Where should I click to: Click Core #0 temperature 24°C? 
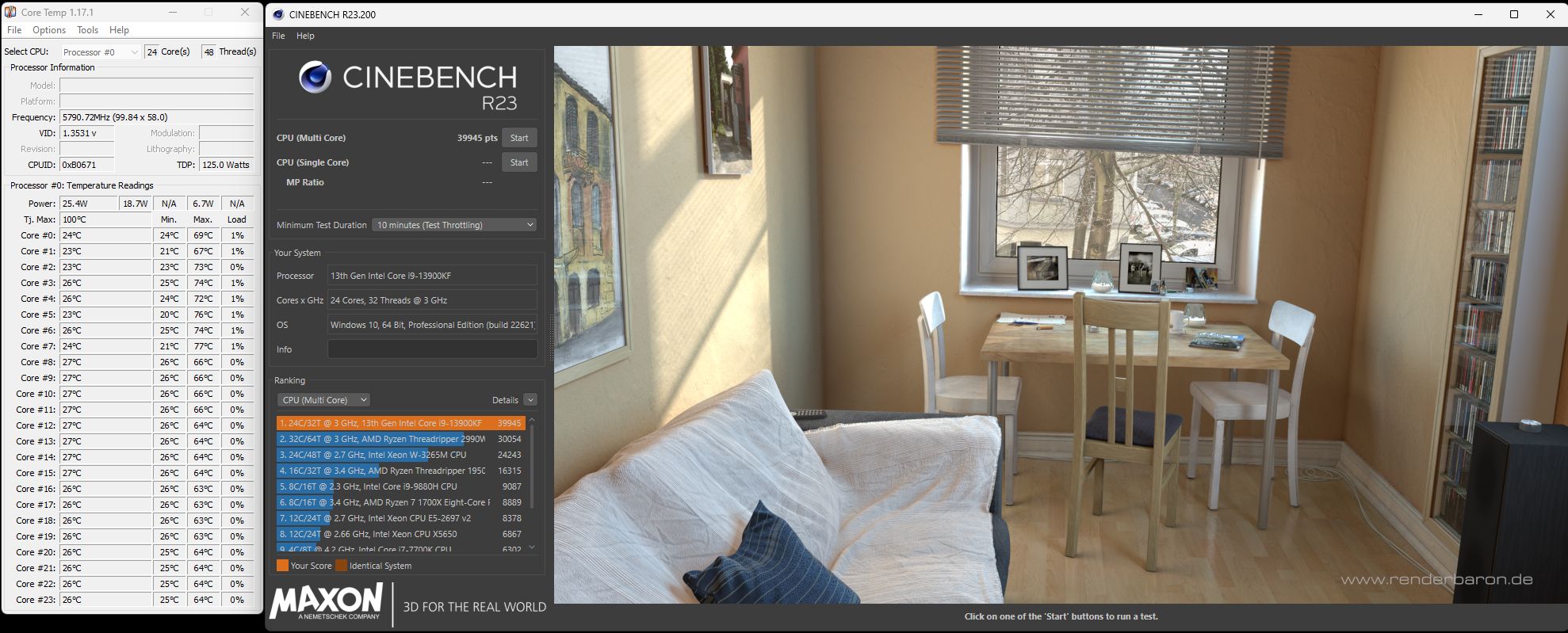[x=105, y=235]
